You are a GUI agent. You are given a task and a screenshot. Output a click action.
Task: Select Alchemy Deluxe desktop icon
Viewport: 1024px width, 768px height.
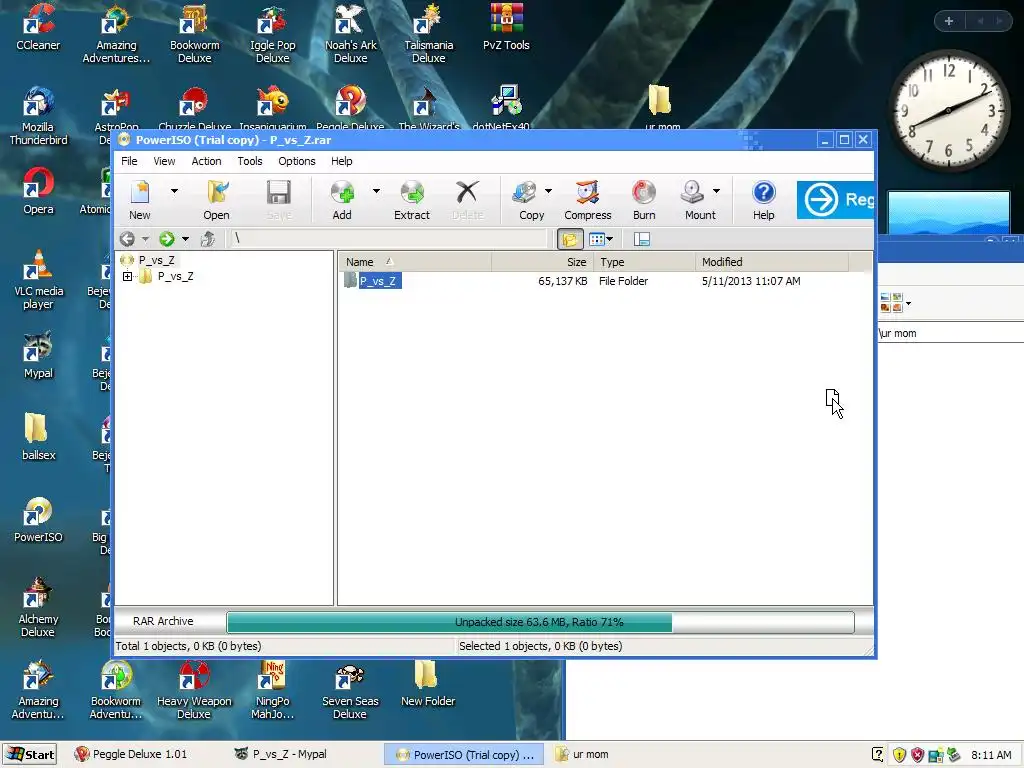(39, 607)
